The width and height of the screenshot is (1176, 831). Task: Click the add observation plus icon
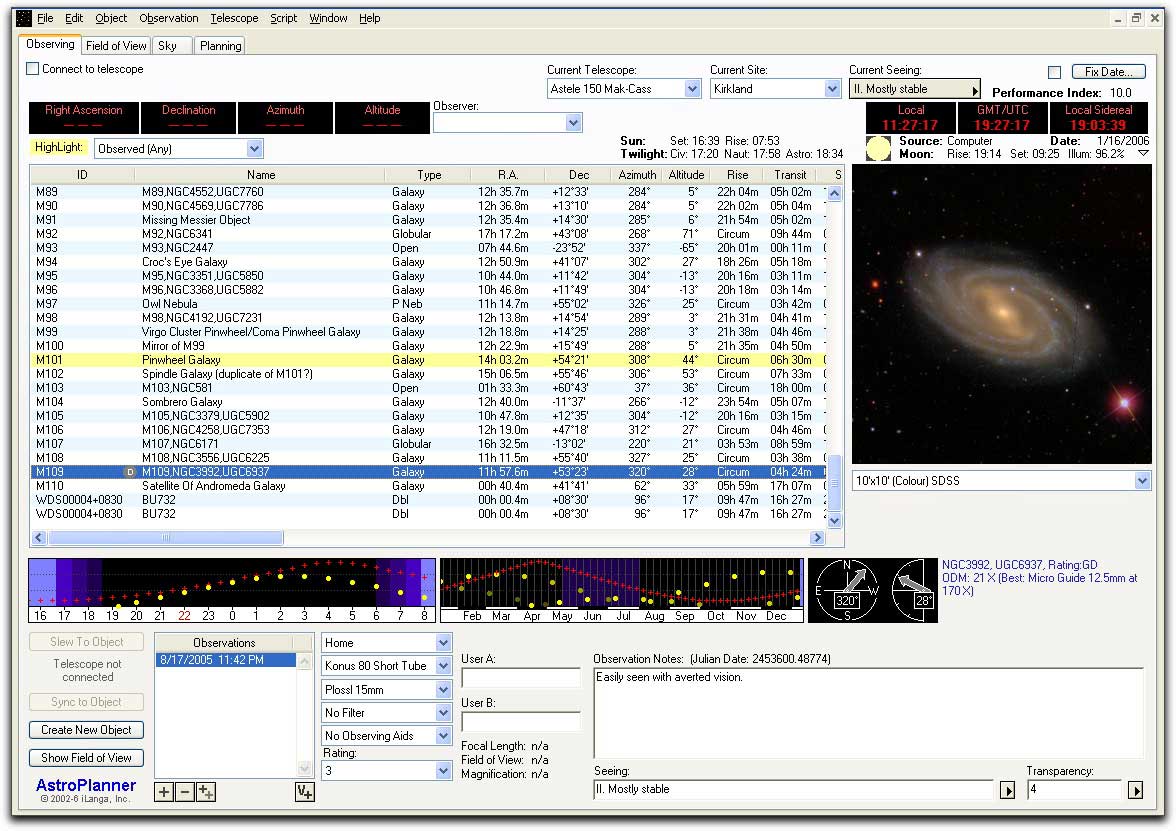(164, 793)
